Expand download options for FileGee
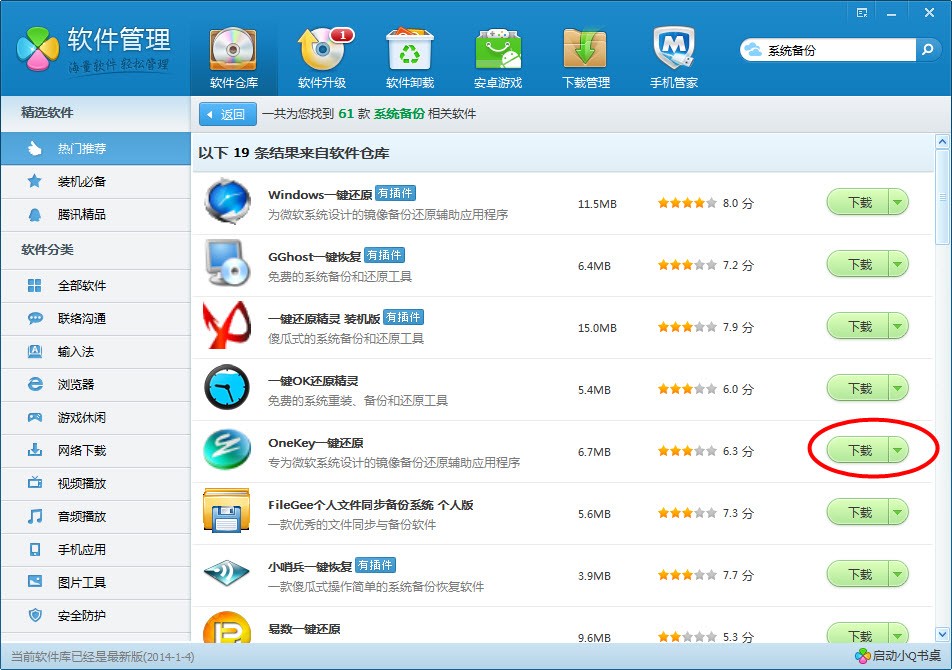Image resolution: width=952 pixels, height=670 pixels. click(899, 513)
